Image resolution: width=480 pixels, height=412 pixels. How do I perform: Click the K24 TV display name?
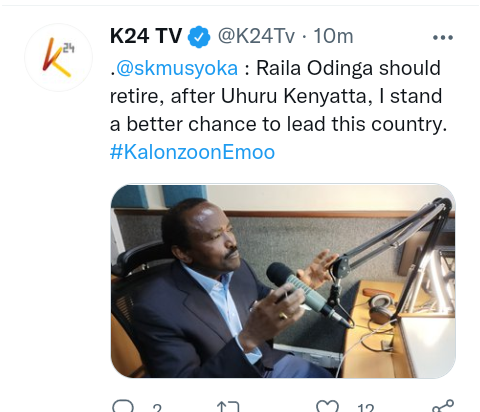coord(146,36)
